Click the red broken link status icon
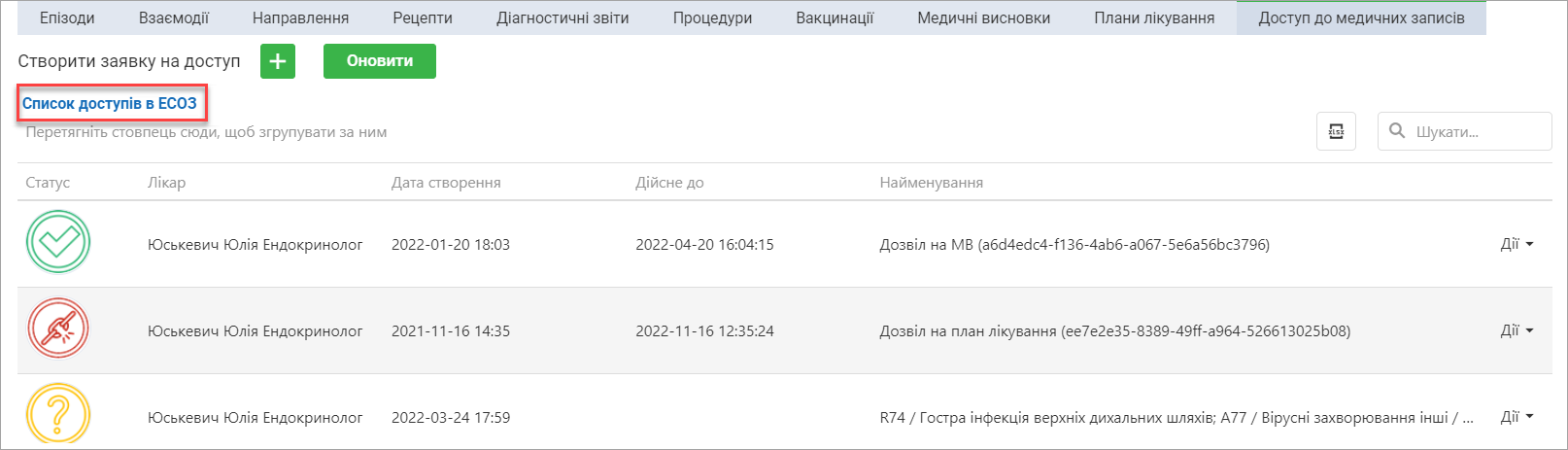1568x450 pixels. [x=58, y=329]
